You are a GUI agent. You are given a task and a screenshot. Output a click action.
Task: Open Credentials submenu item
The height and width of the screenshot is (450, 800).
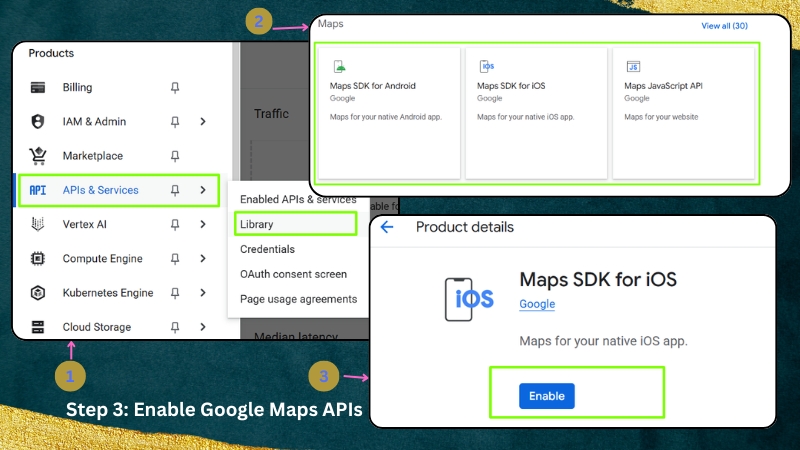(267, 249)
